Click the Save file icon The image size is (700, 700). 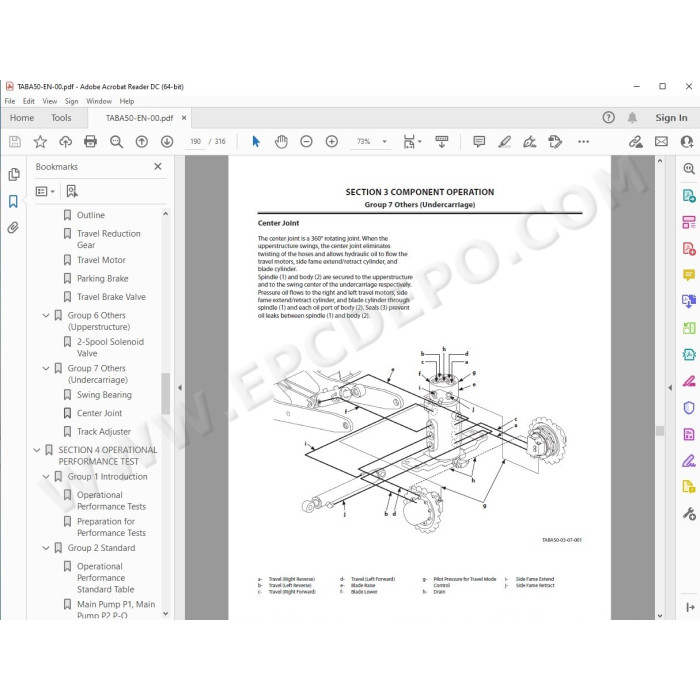click(15, 142)
